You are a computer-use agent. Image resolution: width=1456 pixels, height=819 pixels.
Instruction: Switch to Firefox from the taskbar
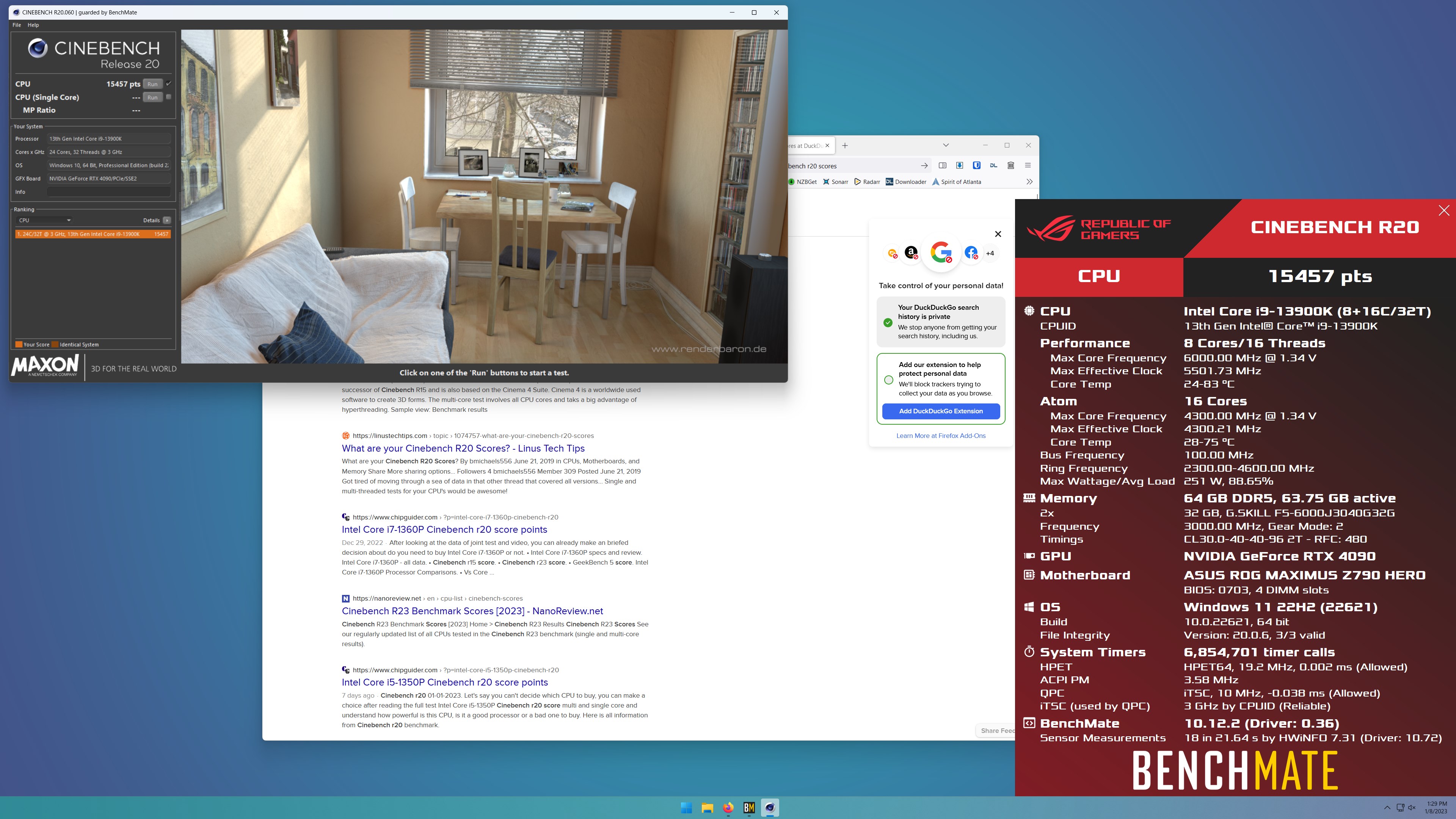728,808
